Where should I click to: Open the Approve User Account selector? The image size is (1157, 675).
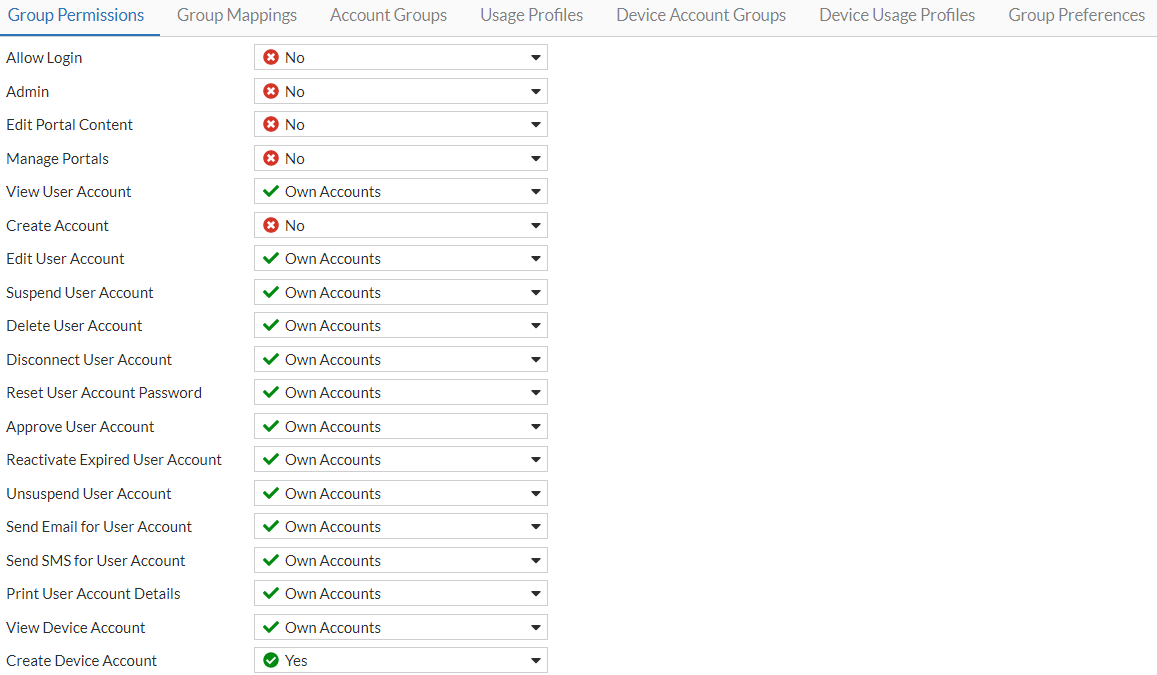click(535, 426)
